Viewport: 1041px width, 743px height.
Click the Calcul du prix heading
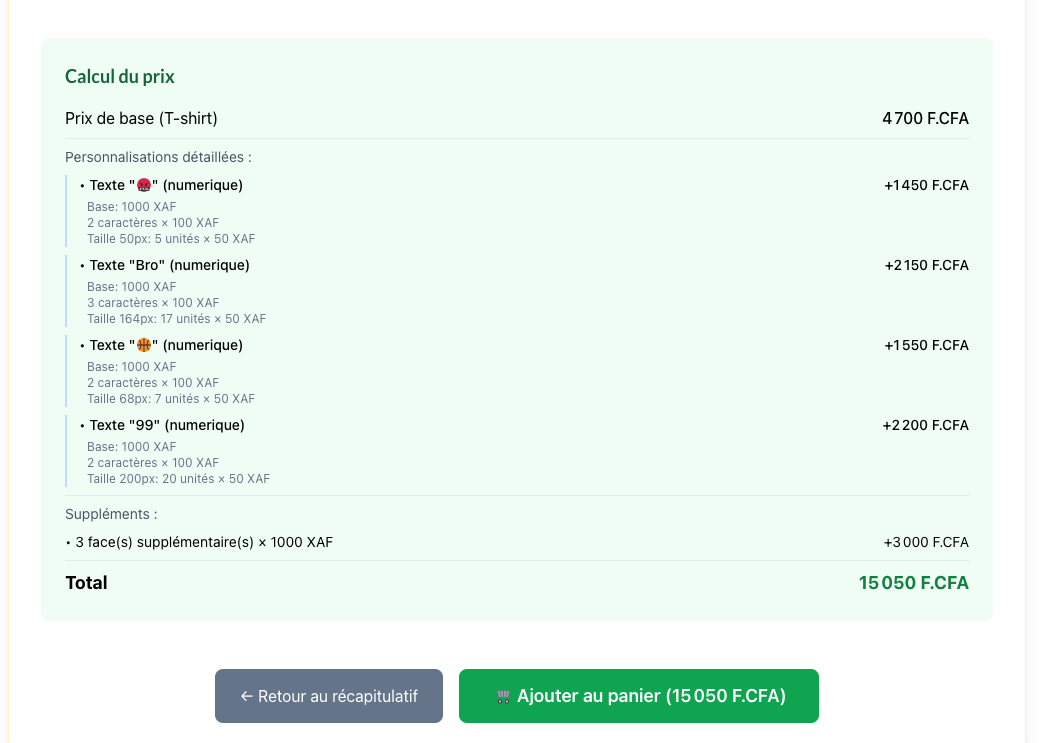(x=120, y=77)
